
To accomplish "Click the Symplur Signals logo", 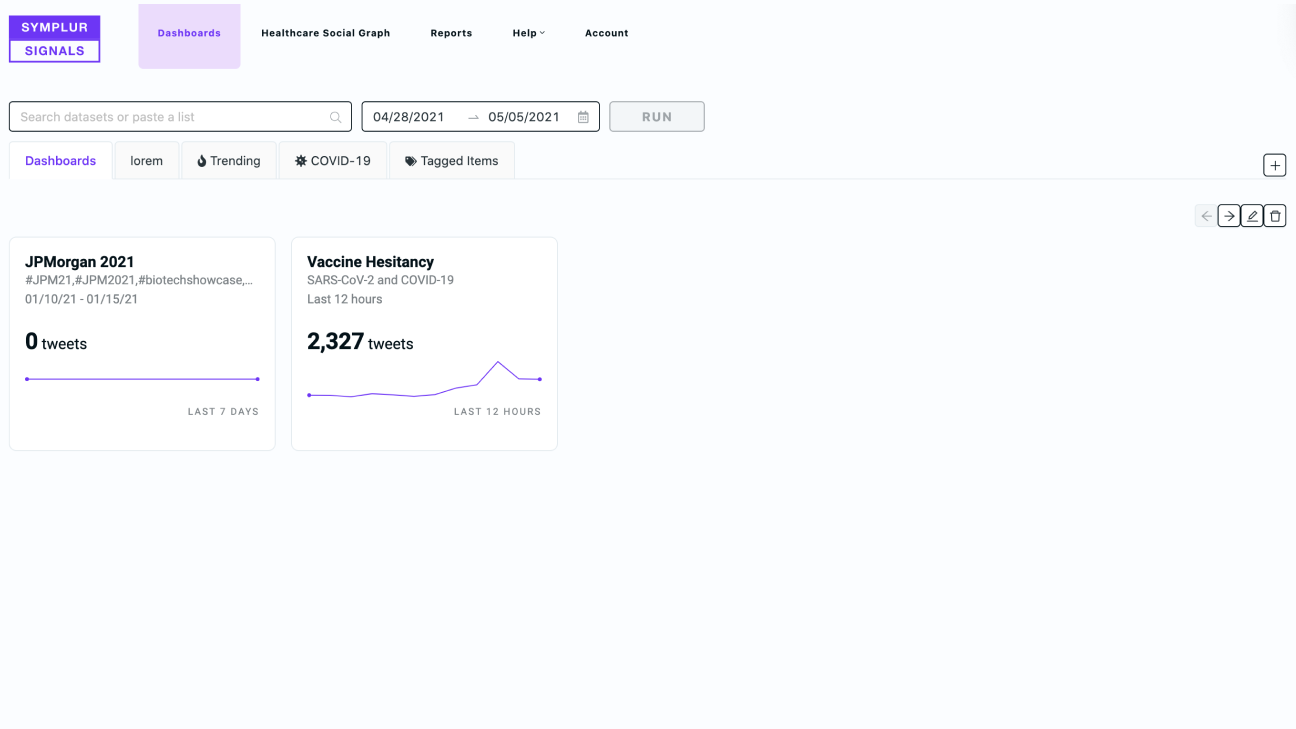I will coord(55,39).
